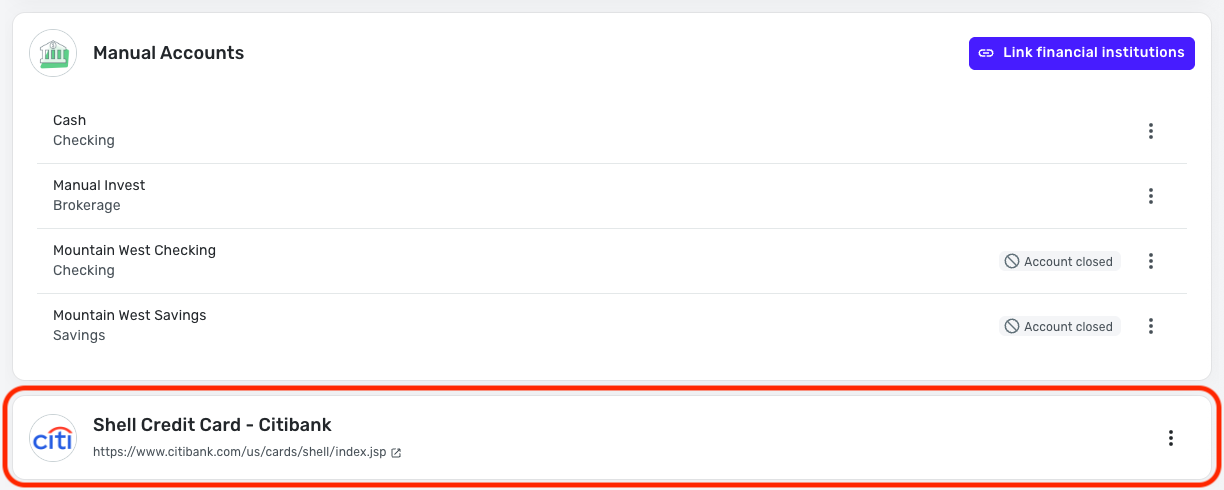Image resolution: width=1224 pixels, height=490 pixels.
Task: Select the Mountain West Checking account name
Action: tap(134, 250)
